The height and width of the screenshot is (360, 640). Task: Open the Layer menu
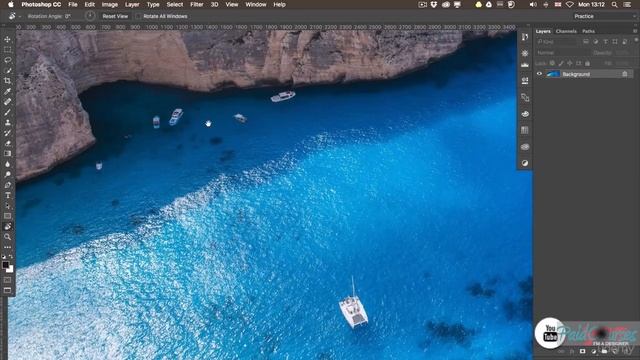(x=132, y=4)
